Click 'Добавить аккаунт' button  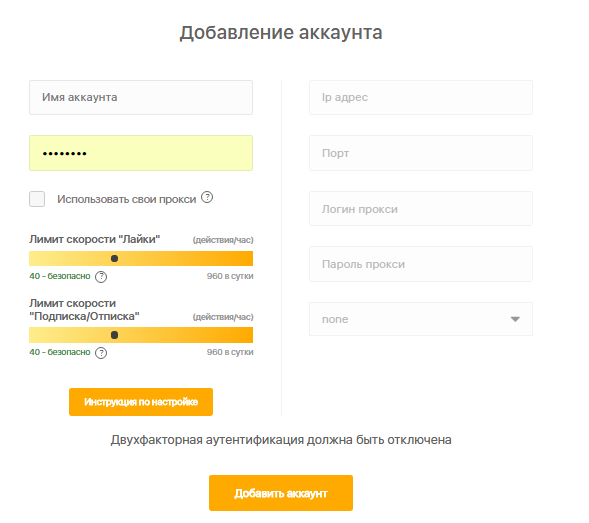point(281,493)
